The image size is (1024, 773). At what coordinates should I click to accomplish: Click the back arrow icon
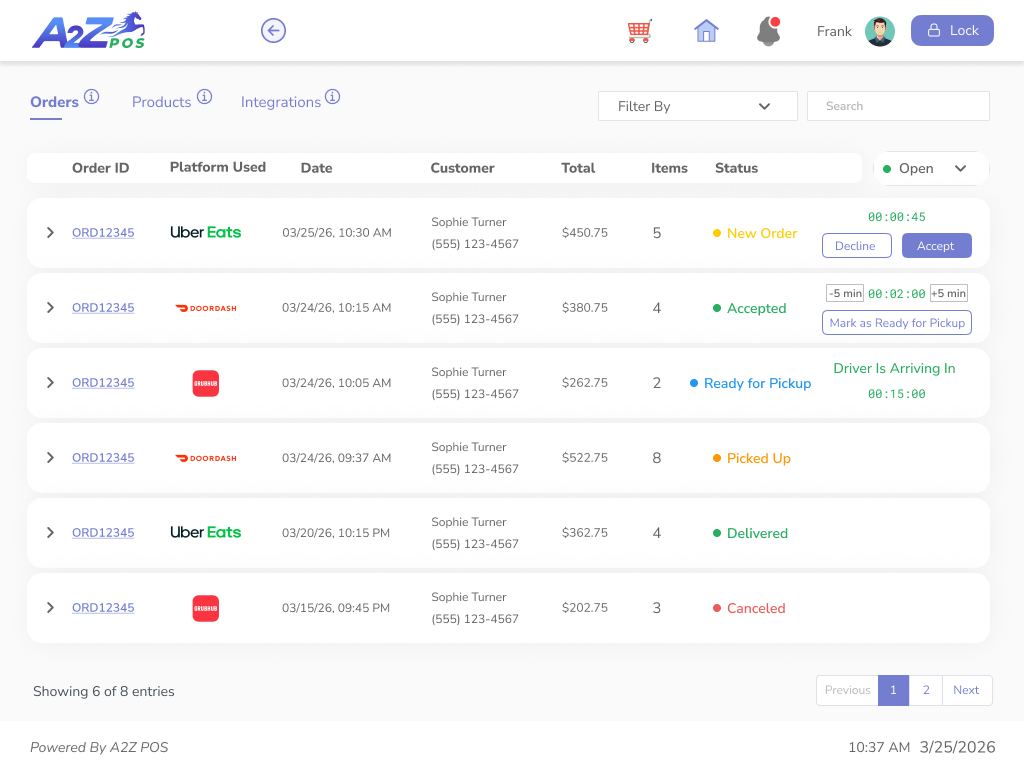tap(273, 30)
